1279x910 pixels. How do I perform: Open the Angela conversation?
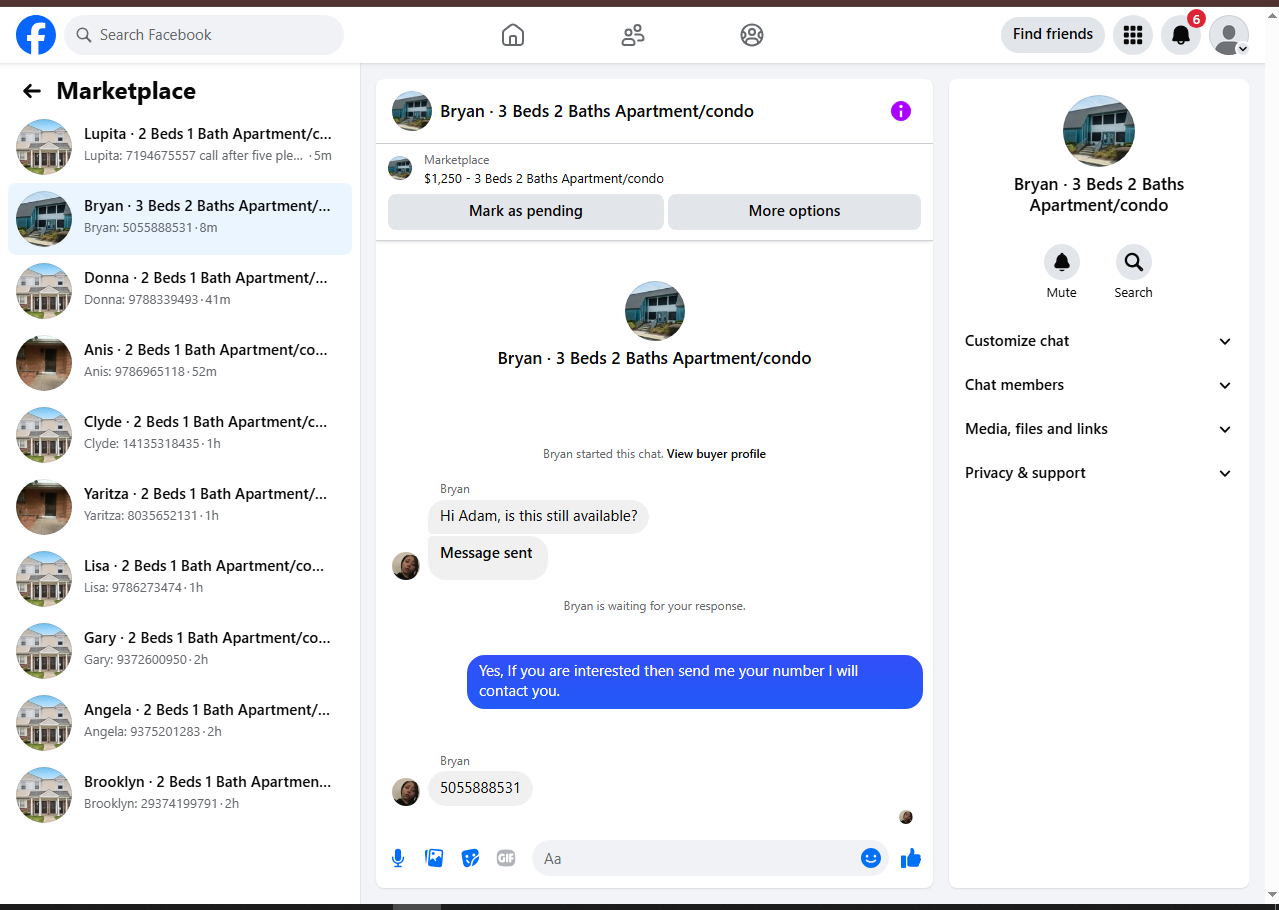(x=180, y=723)
